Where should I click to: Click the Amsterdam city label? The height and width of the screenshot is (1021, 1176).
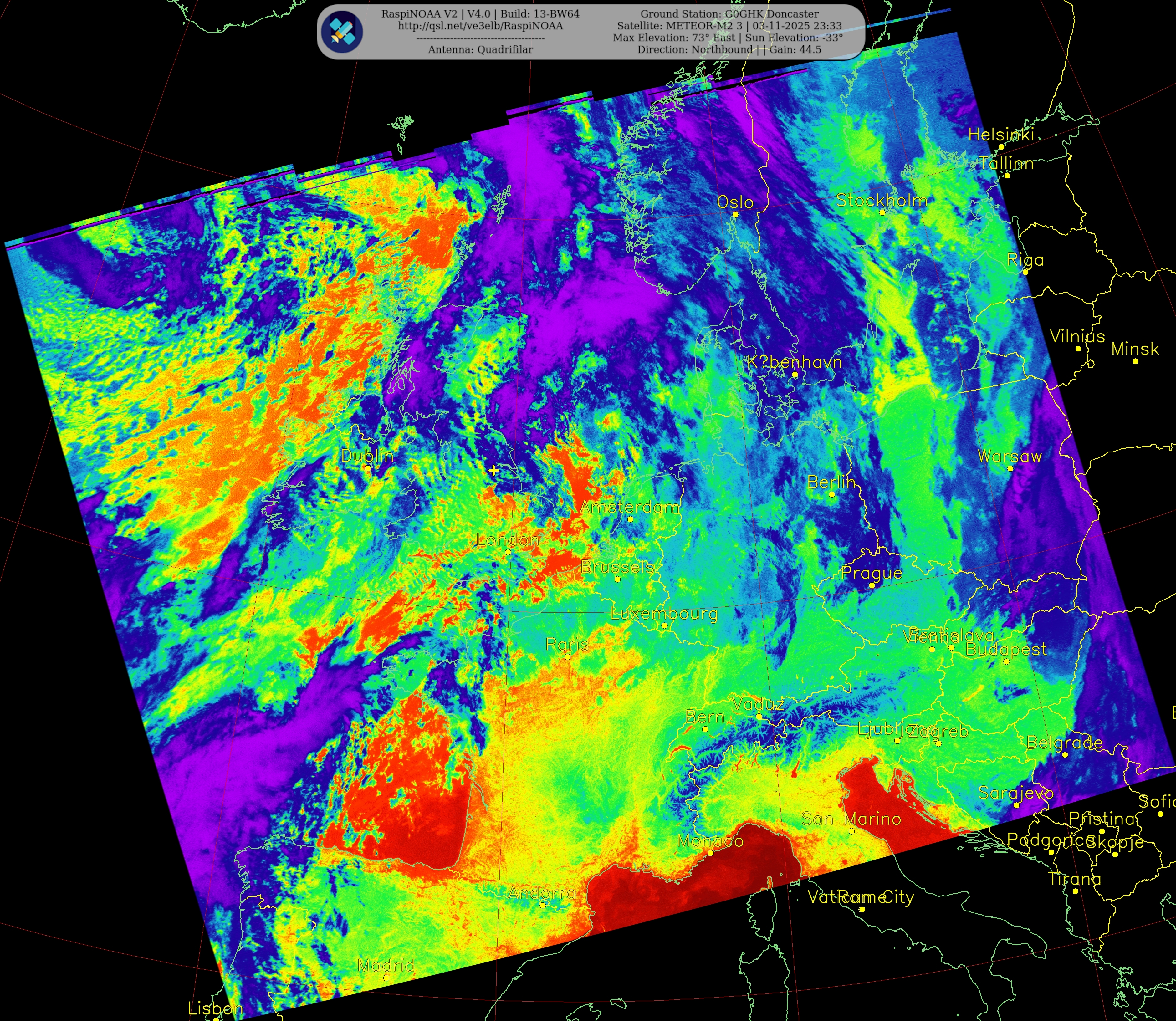coord(630,507)
